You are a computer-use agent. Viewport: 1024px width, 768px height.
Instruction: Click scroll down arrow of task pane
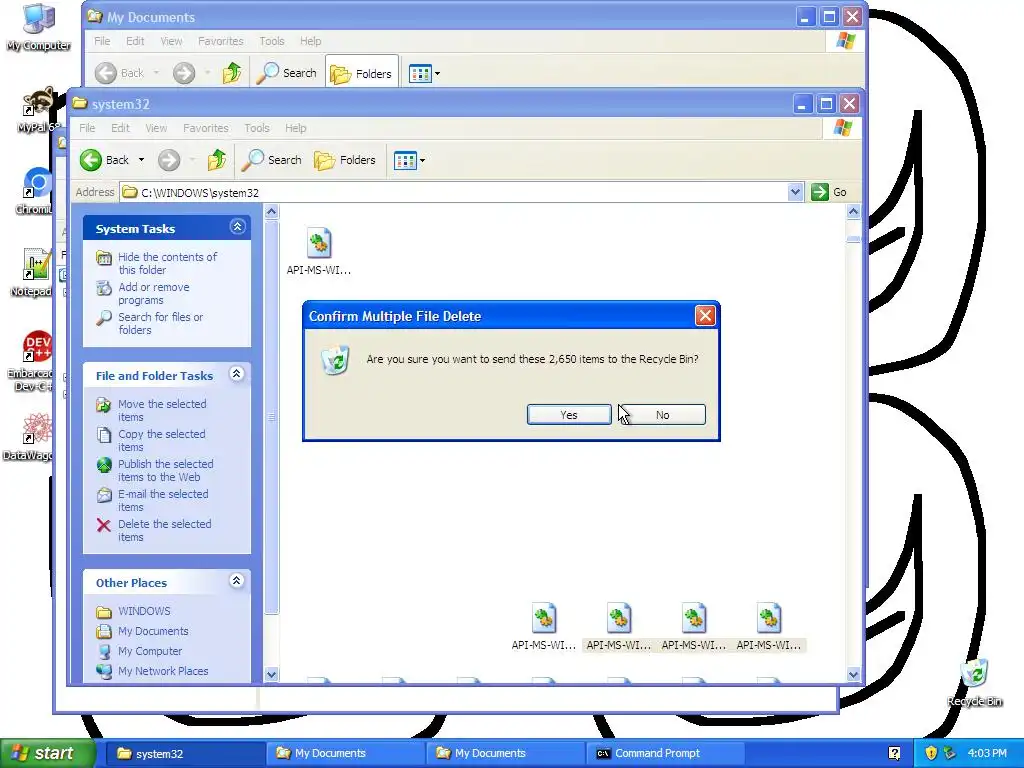click(x=272, y=675)
